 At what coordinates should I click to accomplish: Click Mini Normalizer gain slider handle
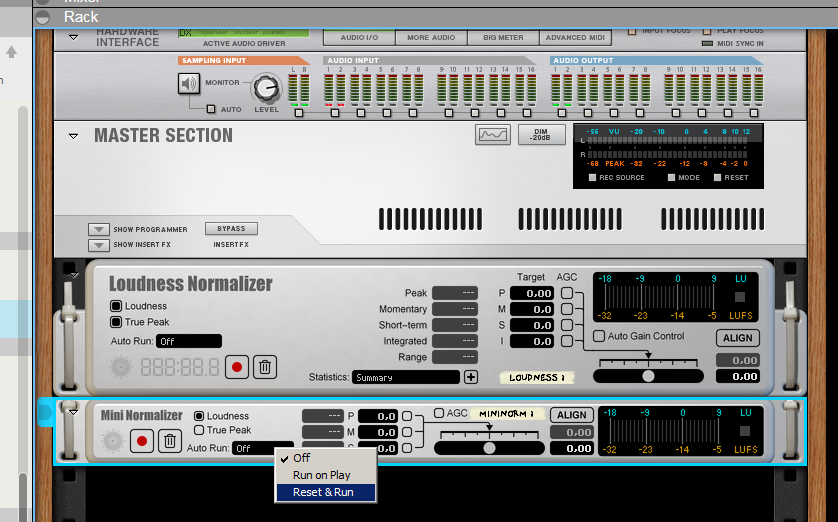[489, 448]
